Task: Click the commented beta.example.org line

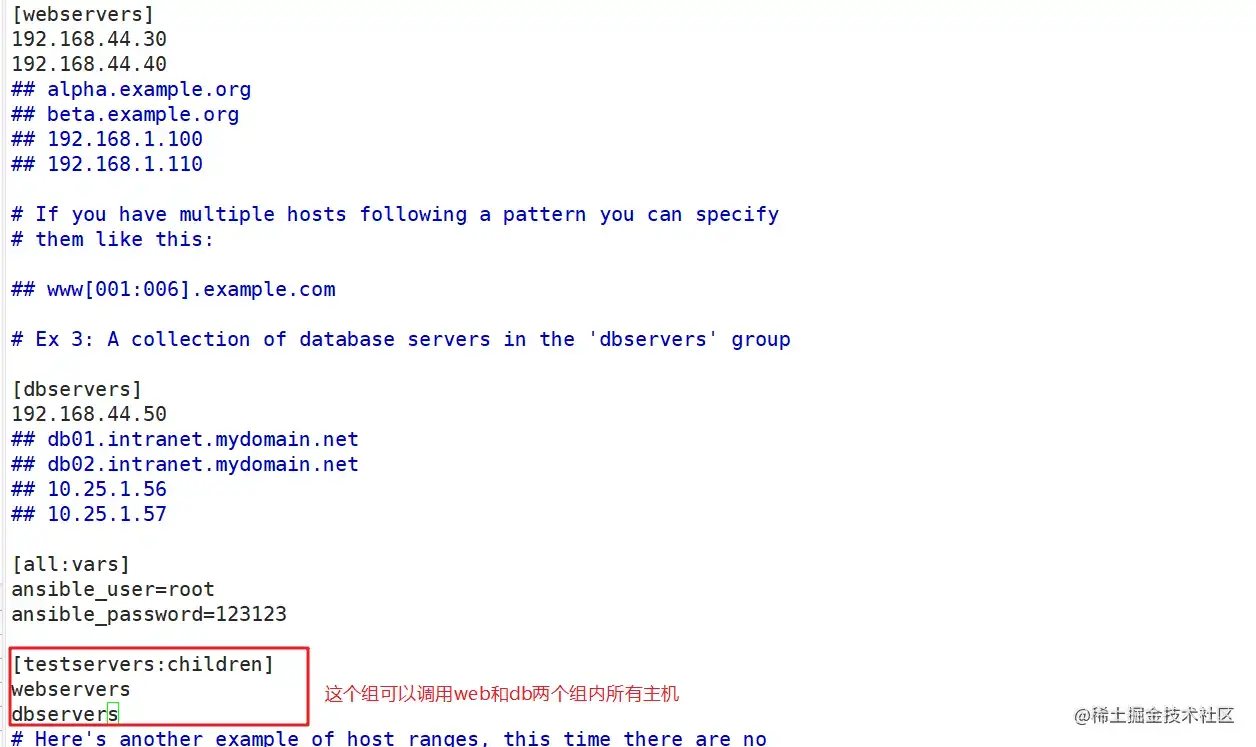Action: (125, 115)
